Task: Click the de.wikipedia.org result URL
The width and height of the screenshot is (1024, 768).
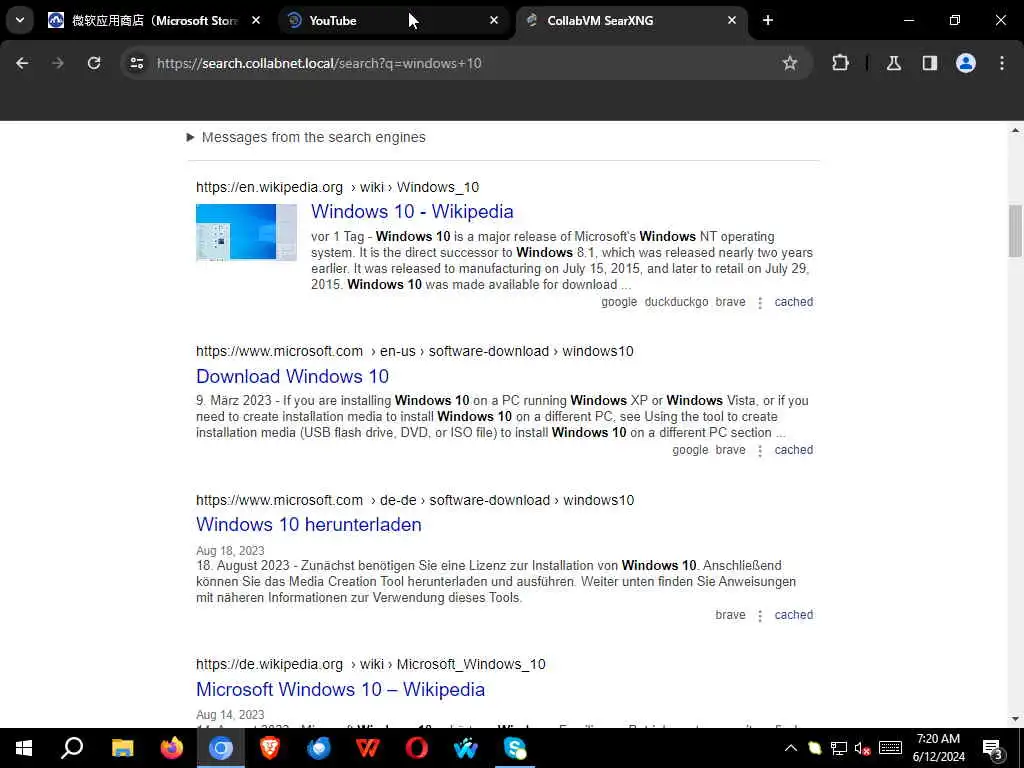Action: [370, 664]
